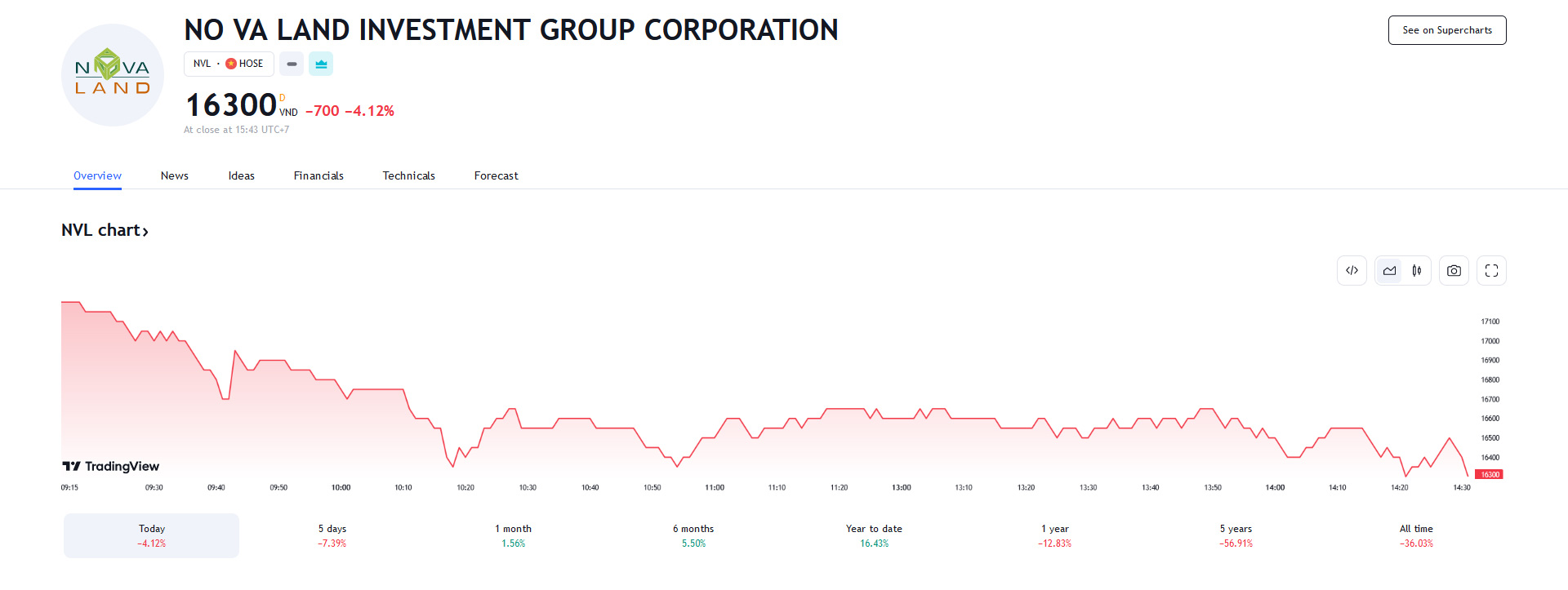Open the News tab
This screenshot has height=590, width=1568.
[174, 175]
